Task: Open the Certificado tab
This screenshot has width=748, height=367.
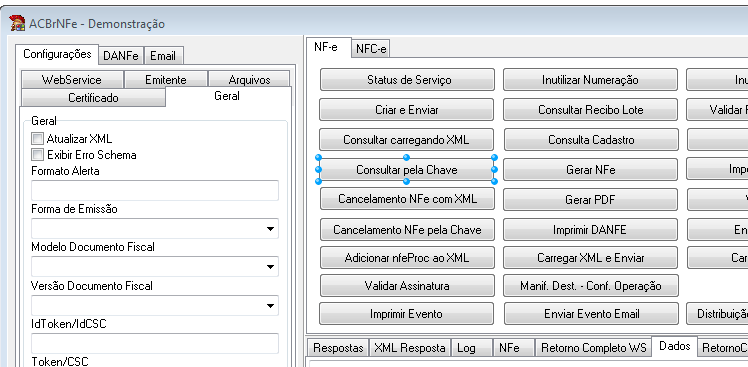Action: click(93, 98)
